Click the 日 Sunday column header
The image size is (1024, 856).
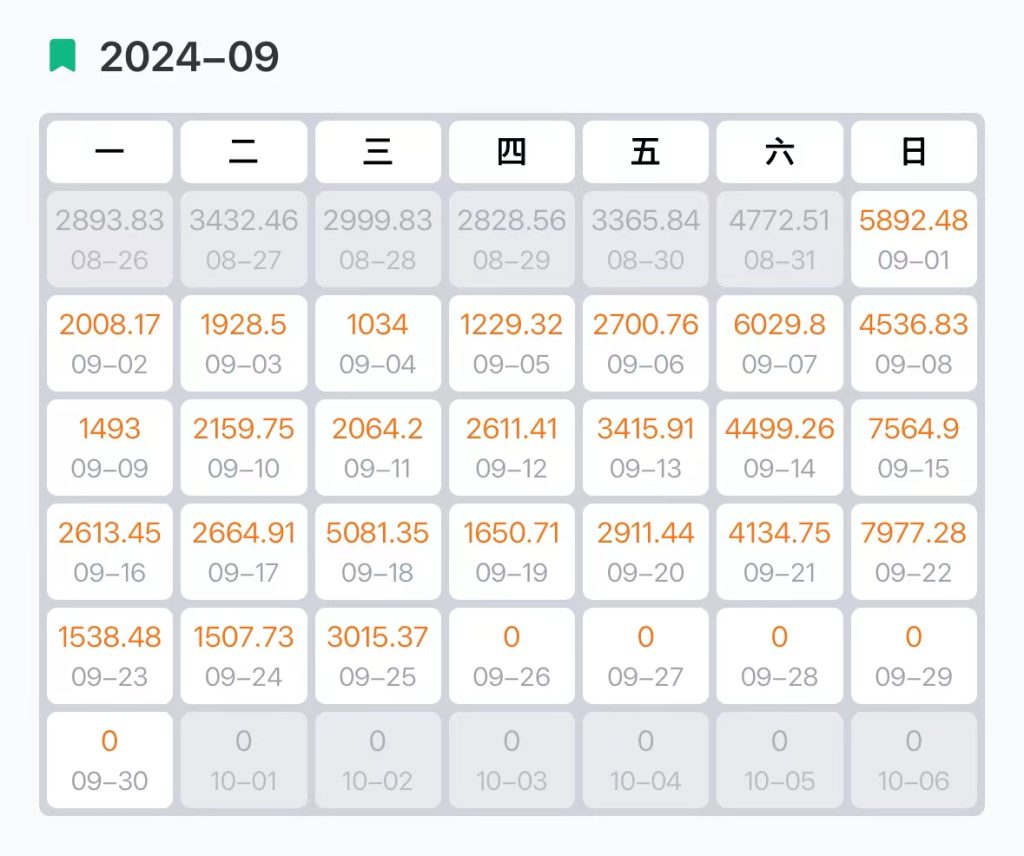913,152
